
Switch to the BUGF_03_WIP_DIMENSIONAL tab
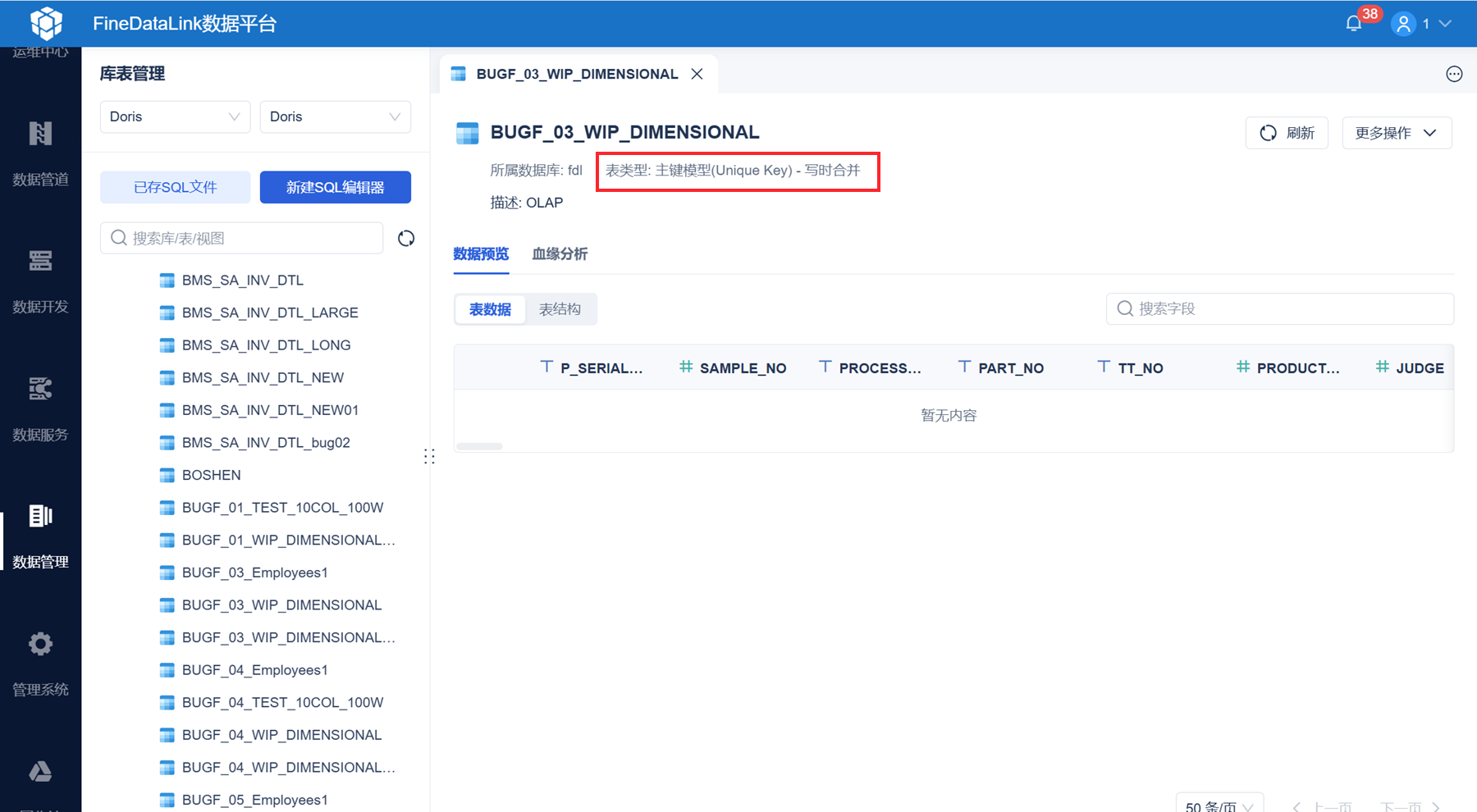pos(577,74)
